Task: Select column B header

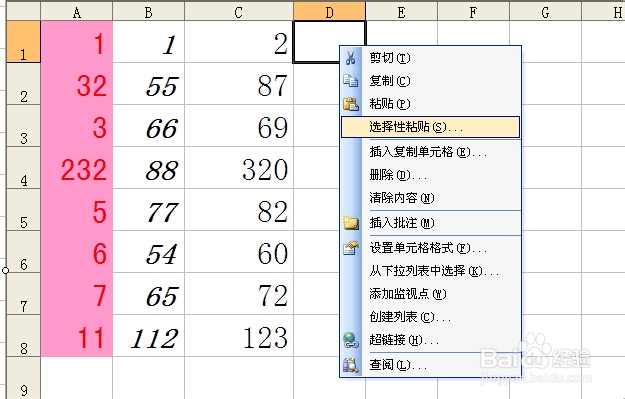Action: 149,12
